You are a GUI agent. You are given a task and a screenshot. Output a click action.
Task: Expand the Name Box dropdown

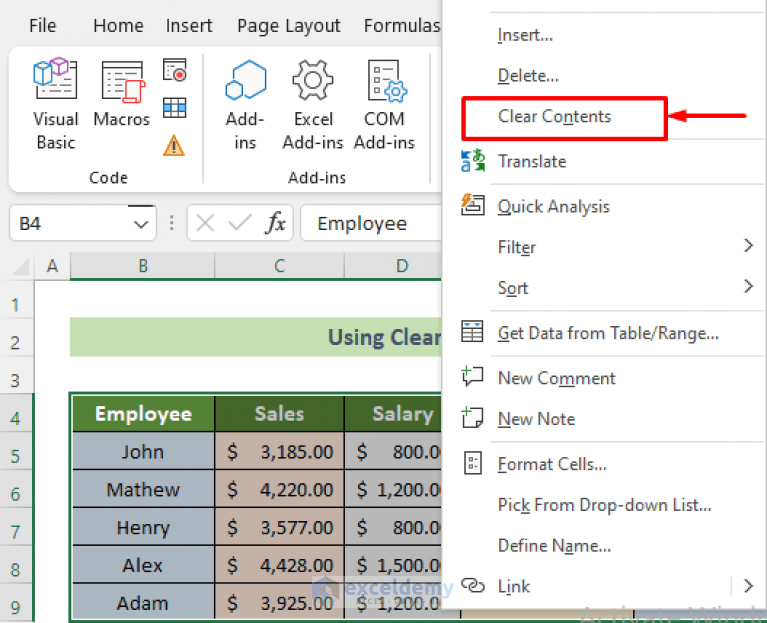[x=141, y=224]
